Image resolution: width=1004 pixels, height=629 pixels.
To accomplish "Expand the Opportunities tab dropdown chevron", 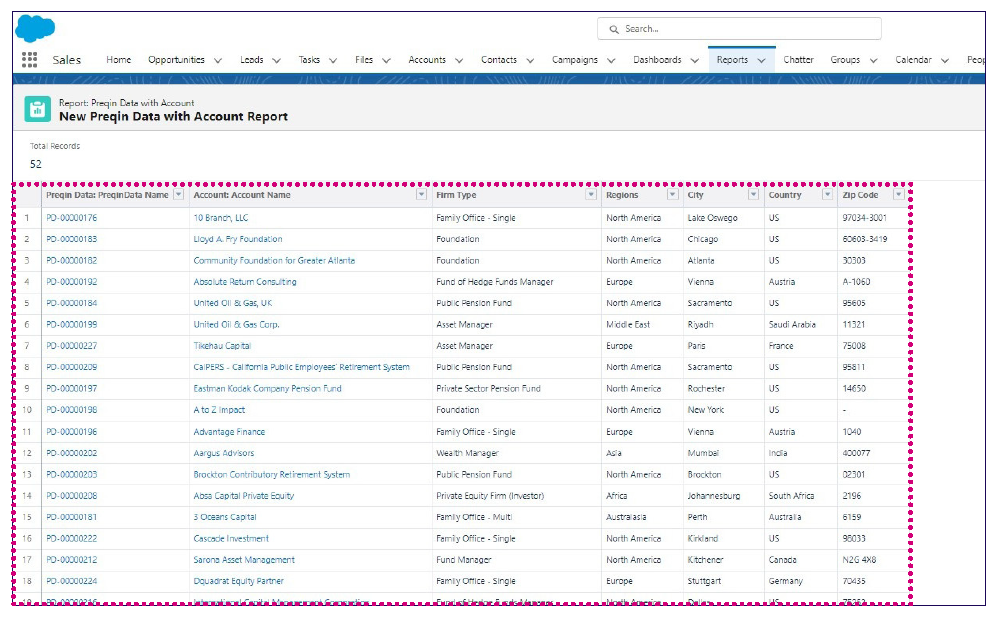I will [218, 60].
